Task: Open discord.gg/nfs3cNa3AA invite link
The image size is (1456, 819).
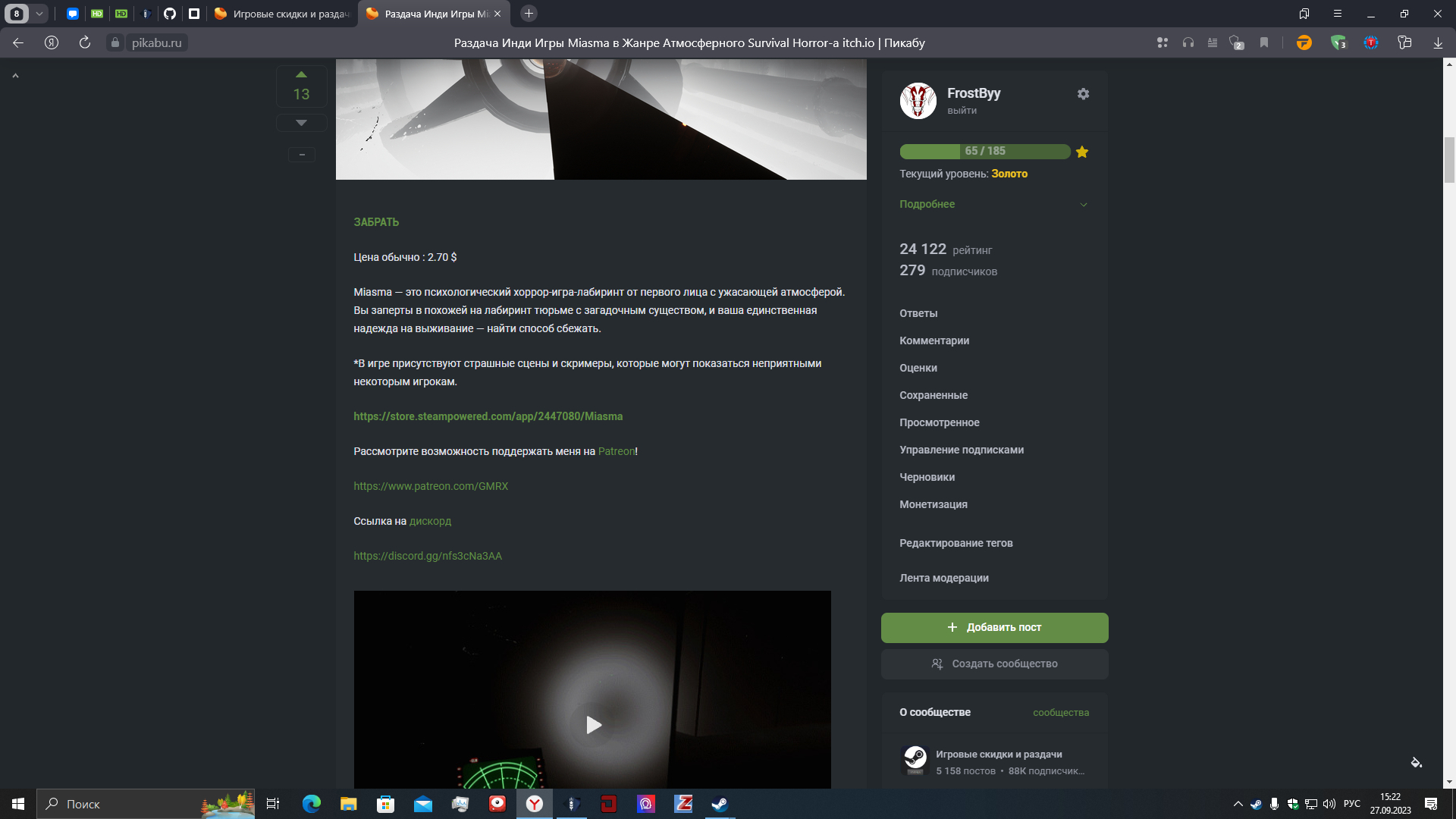Action: click(428, 556)
